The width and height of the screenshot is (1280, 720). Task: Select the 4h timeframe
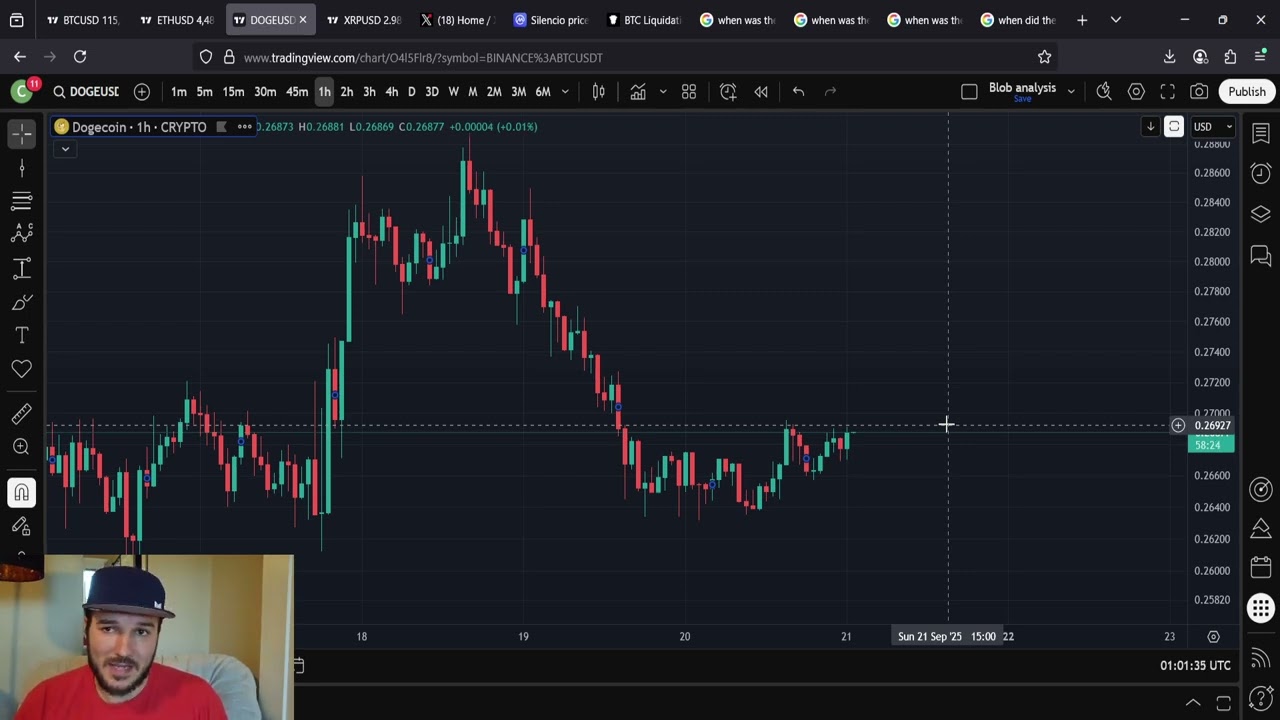[391, 92]
